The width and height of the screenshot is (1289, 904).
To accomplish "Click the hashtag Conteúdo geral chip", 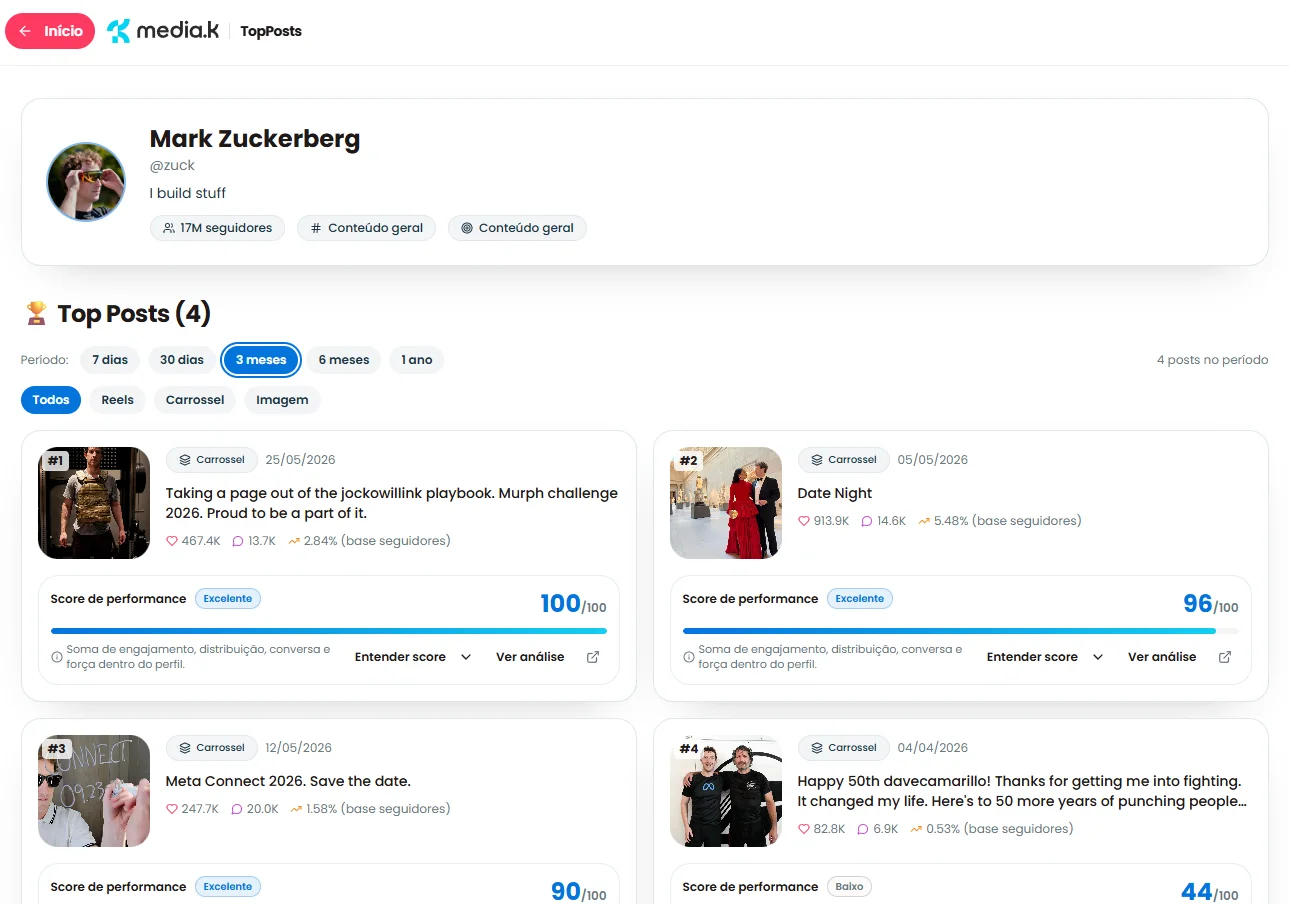I will tap(366, 228).
